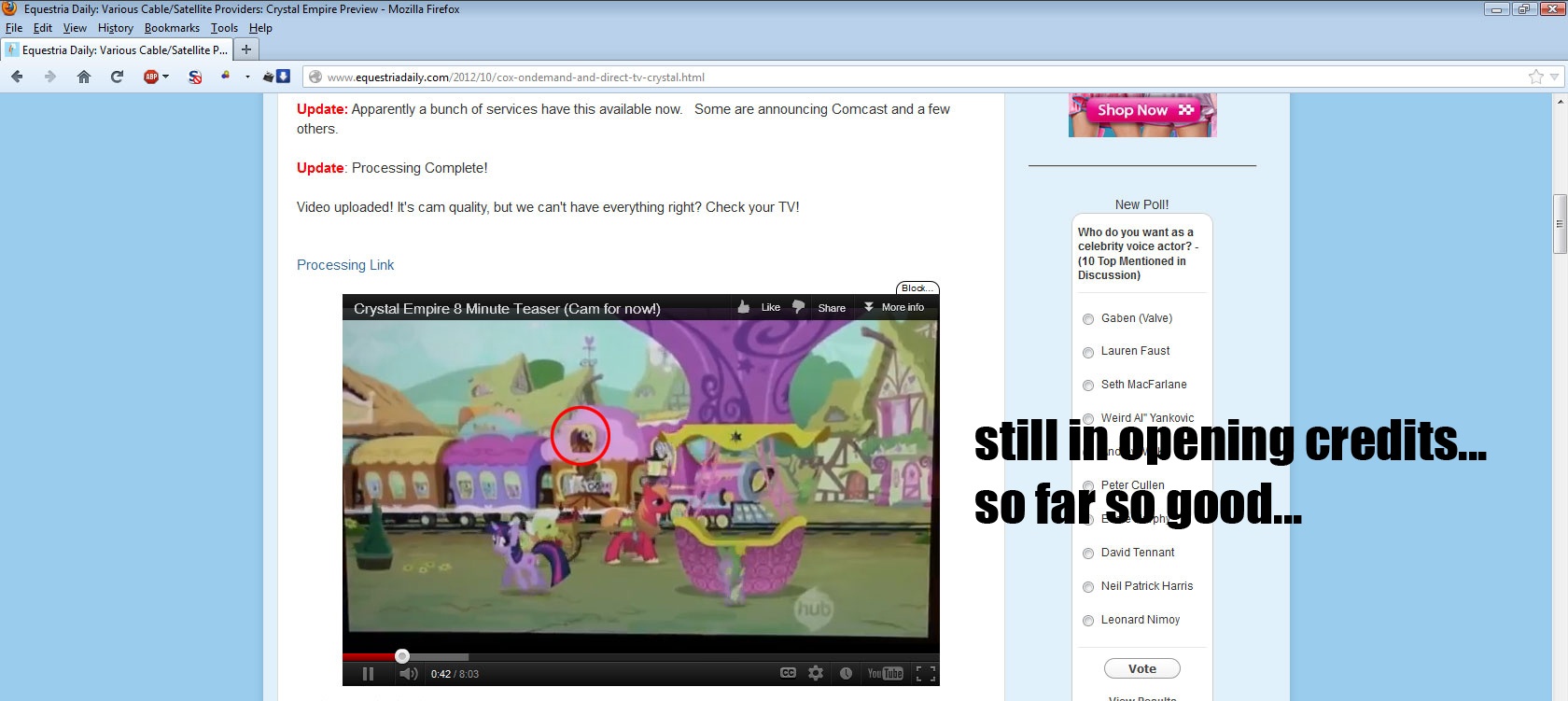The height and width of the screenshot is (701, 1568).
Task: Click the page vertical scrollbar thumb
Action: point(1560,224)
